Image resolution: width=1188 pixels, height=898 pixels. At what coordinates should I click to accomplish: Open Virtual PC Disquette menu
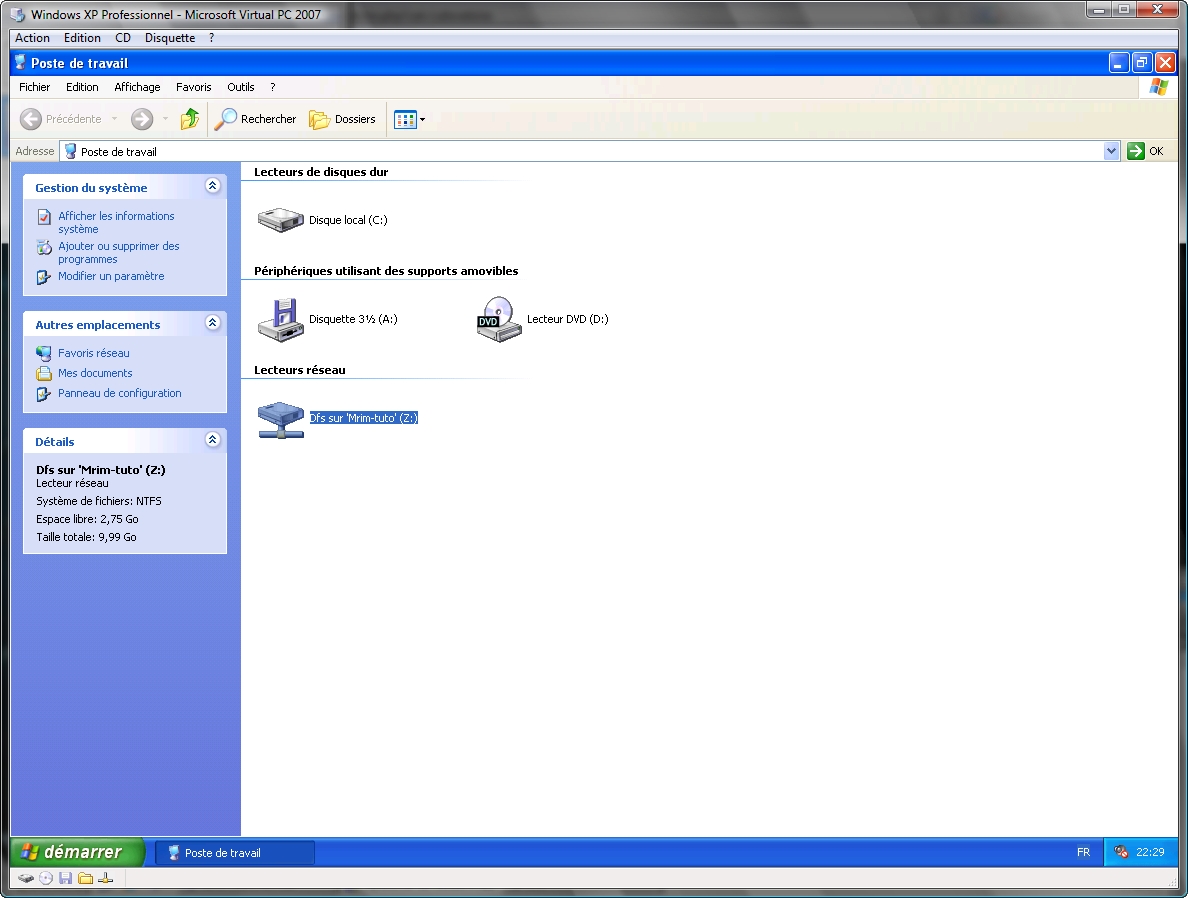pyautogui.click(x=170, y=38)
